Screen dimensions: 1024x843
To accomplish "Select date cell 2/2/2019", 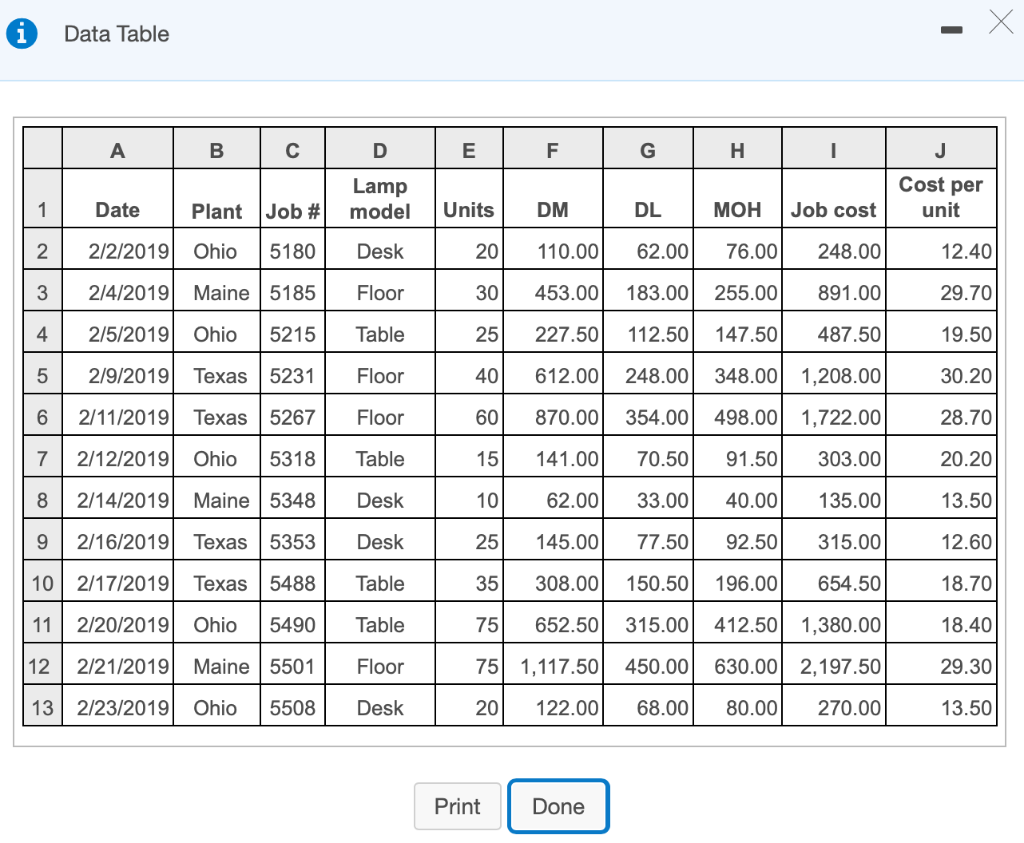I will 118,249.
